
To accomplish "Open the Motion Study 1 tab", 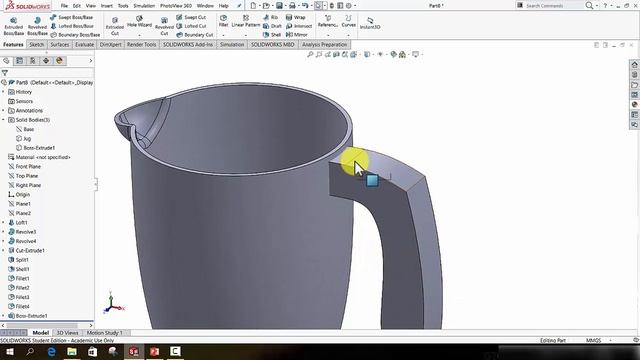I will pyautogui.click(x=104, y=333).
